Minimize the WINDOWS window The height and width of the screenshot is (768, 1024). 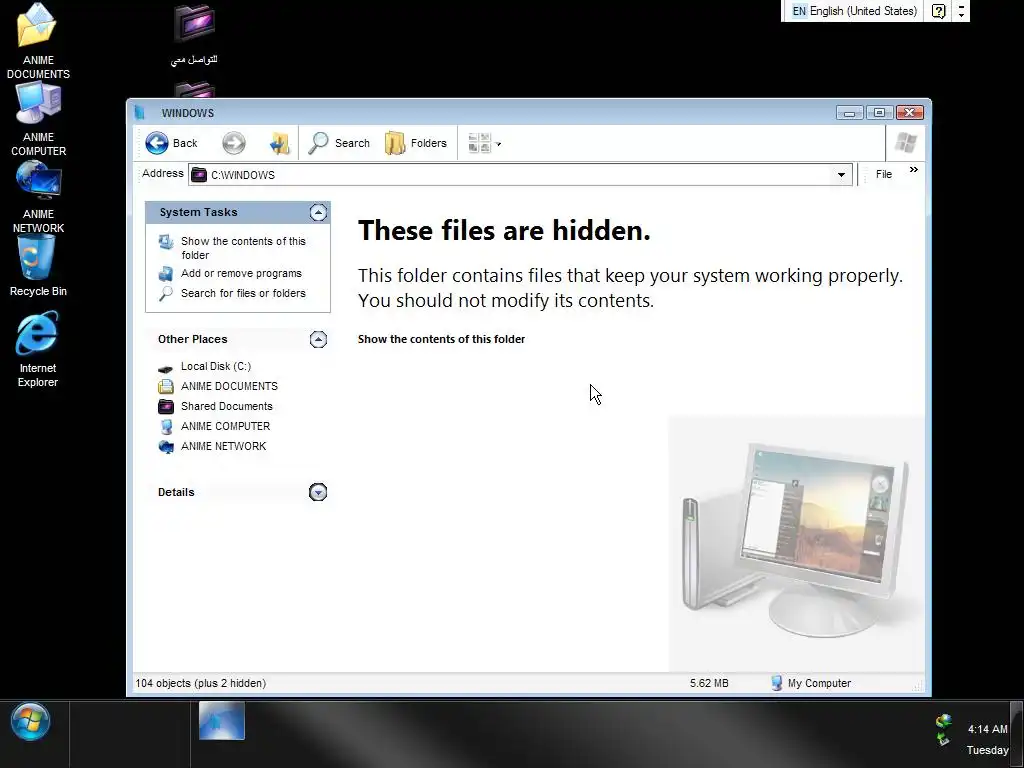click(850, 112)
